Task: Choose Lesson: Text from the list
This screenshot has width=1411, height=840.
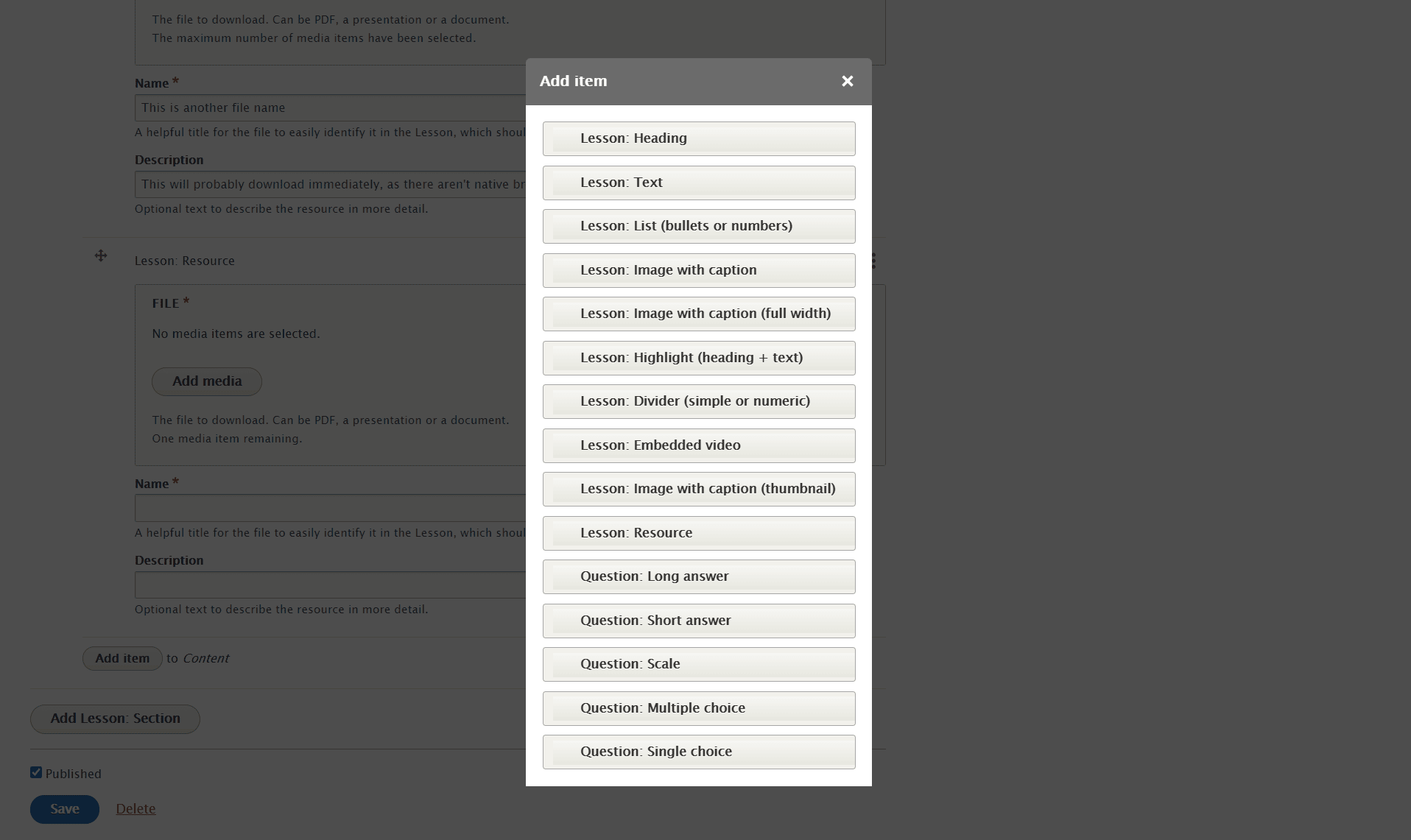Action: point(698,183)
